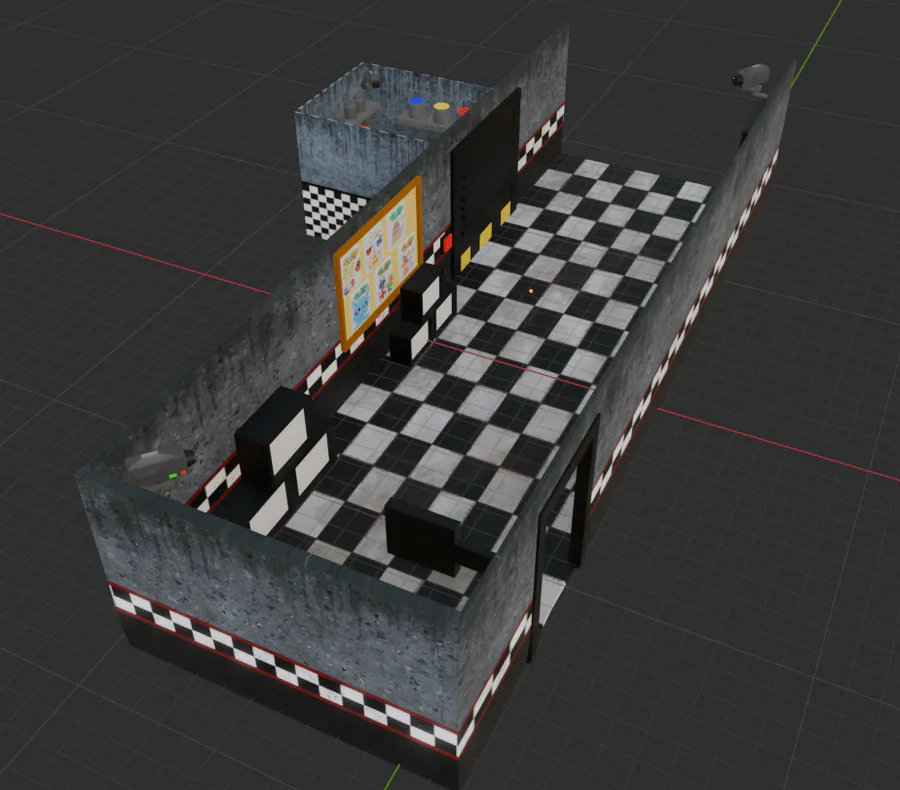Pick the orange-framed poster board
Image resolution: width=900 pixels, height=790 pixels.
tap(379, 262)
